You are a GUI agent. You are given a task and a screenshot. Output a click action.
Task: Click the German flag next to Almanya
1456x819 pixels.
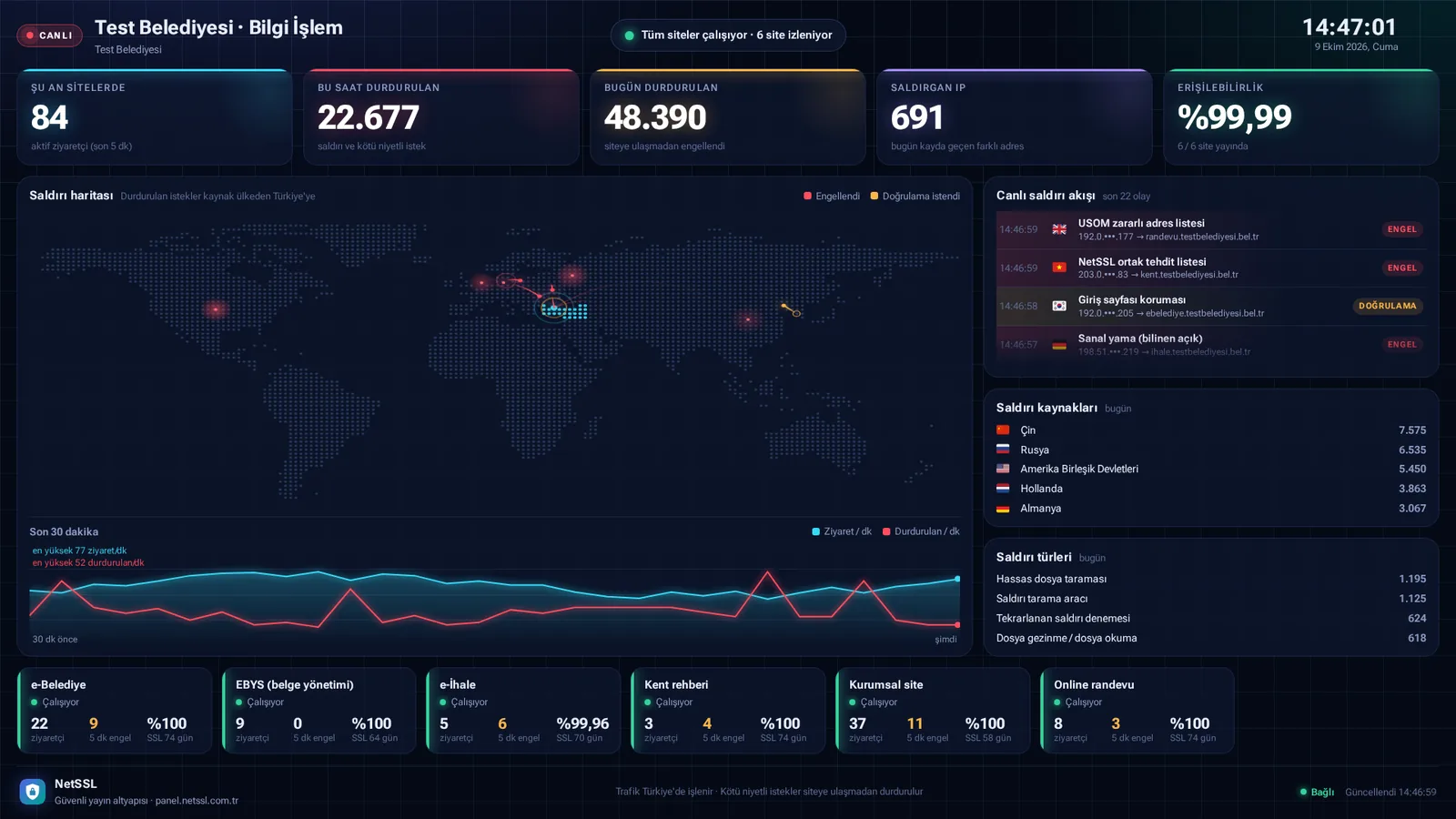(x=1003, y=509)
